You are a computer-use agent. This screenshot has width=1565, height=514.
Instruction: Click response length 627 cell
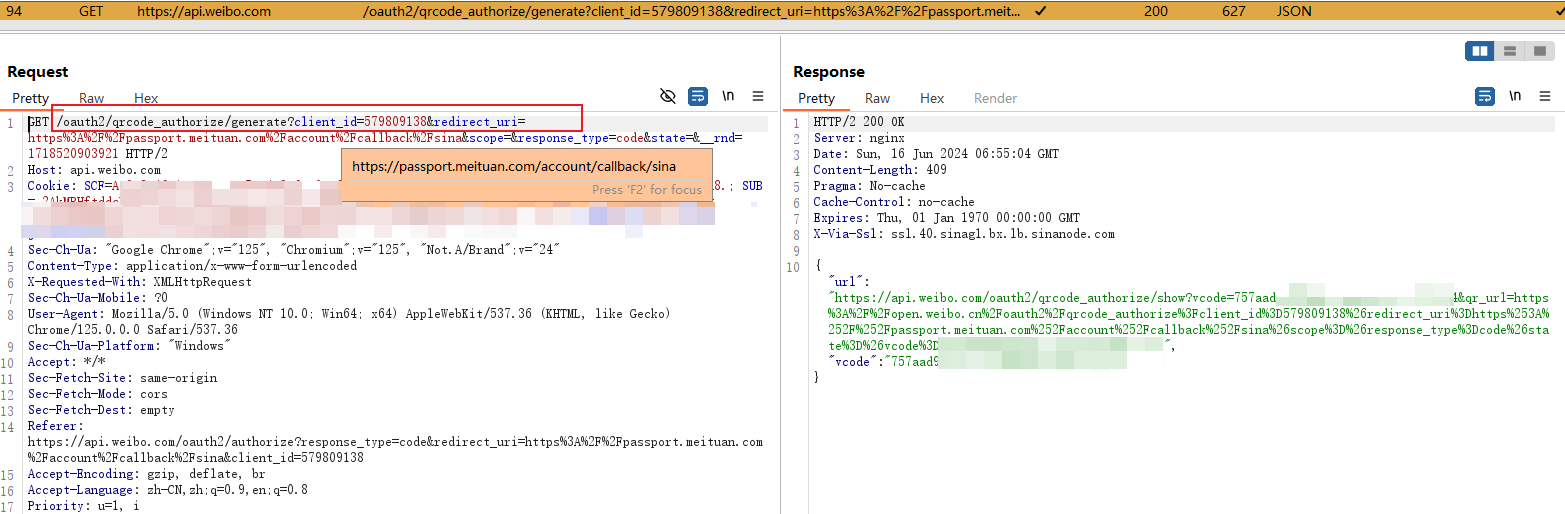(x=1234, y=12)
